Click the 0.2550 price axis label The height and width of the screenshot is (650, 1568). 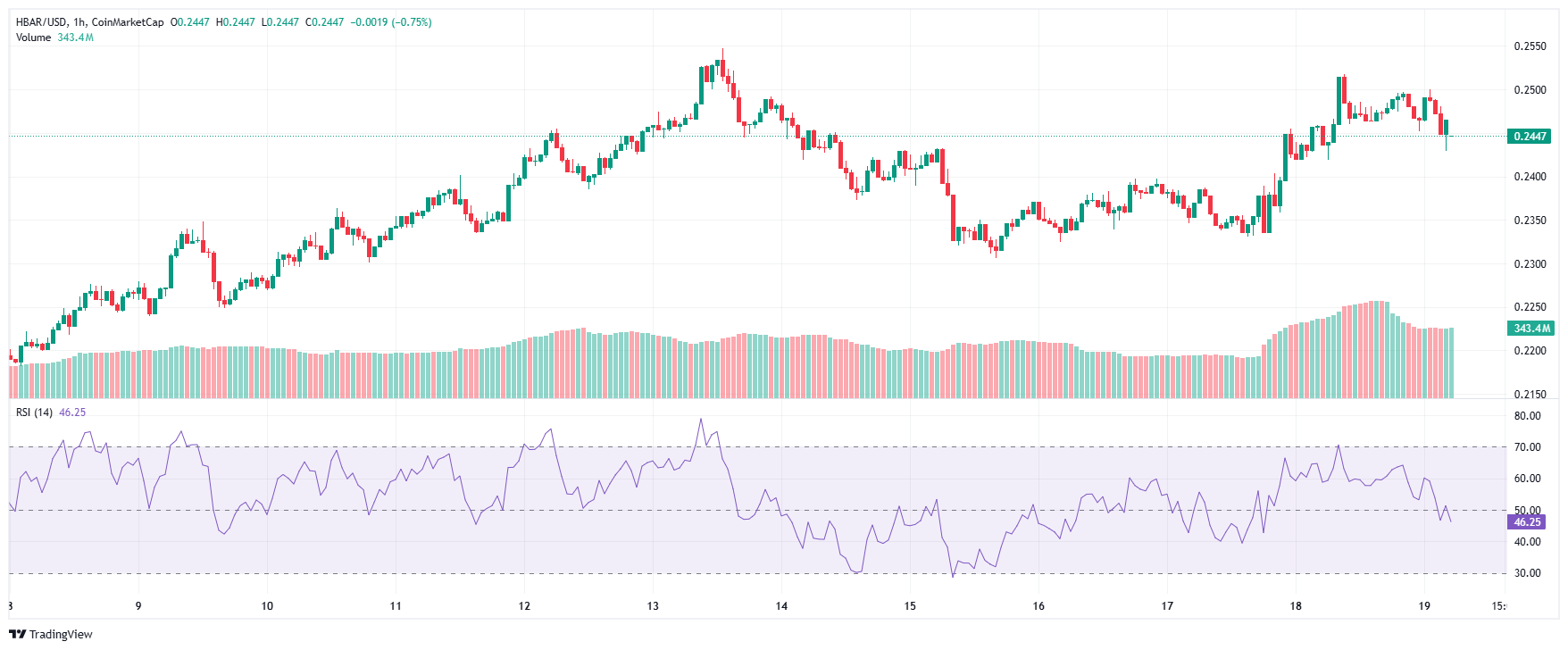1530,46
